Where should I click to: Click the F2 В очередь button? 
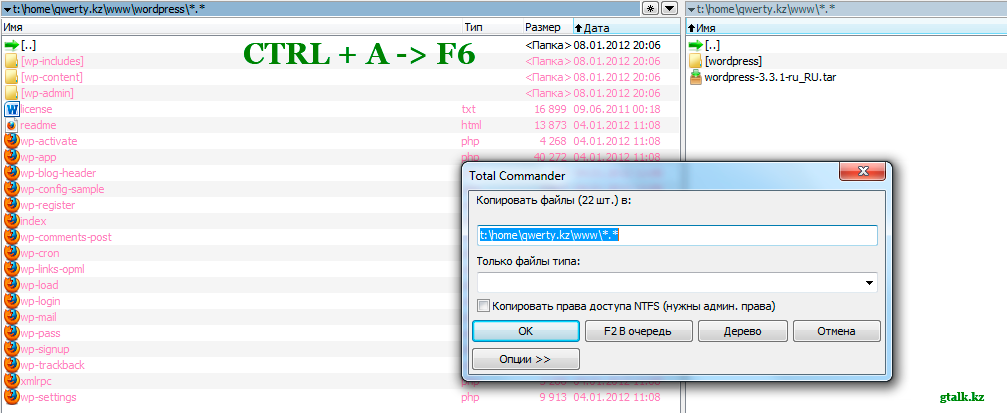638,331
